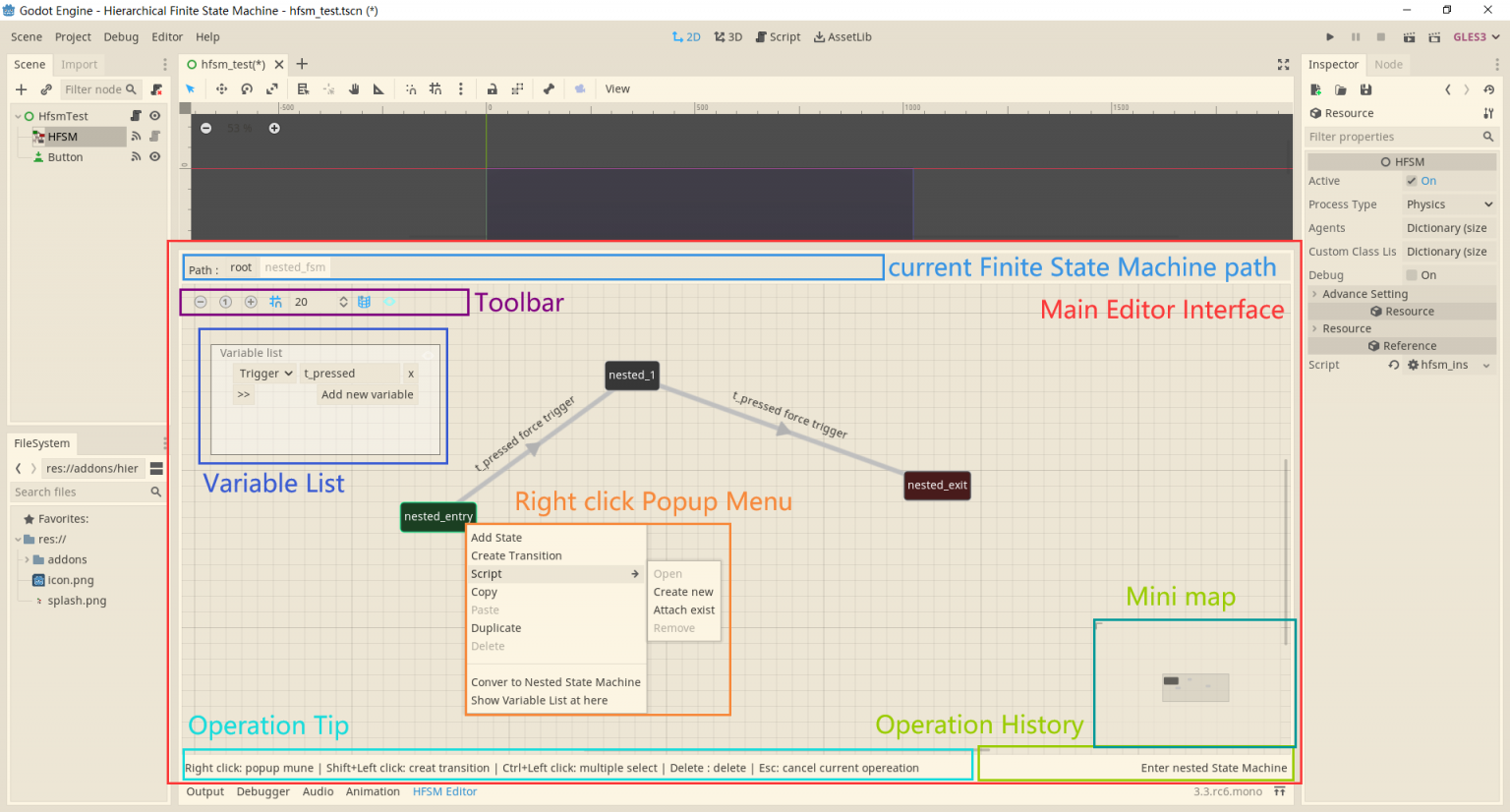Toggle the snap grid icon in HFSM toolbar
The height and width of the screenshot is (812, 1510).
pos(276,302)
